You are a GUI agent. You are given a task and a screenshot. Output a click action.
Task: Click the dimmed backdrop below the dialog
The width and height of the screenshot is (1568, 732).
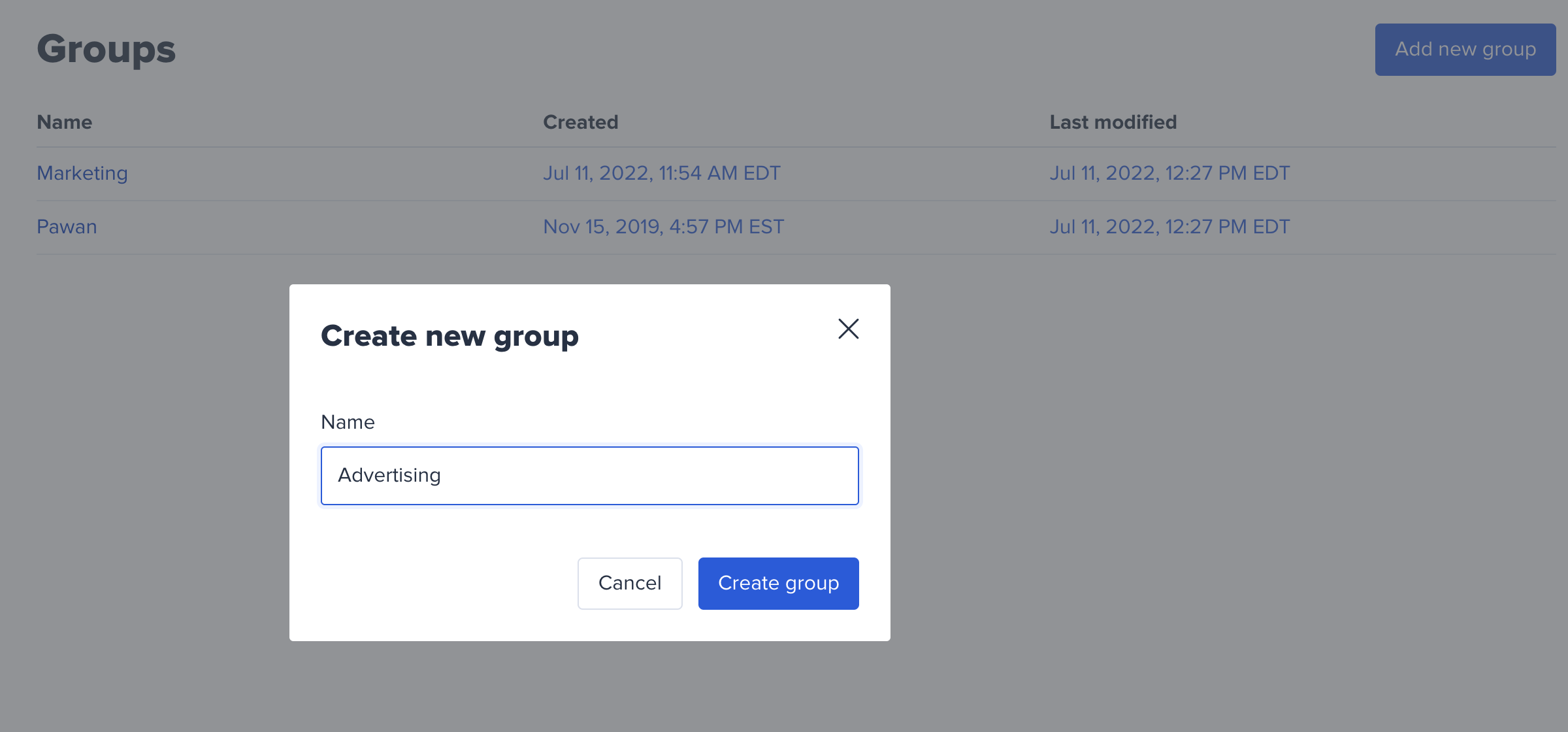(x=589, y=686)
